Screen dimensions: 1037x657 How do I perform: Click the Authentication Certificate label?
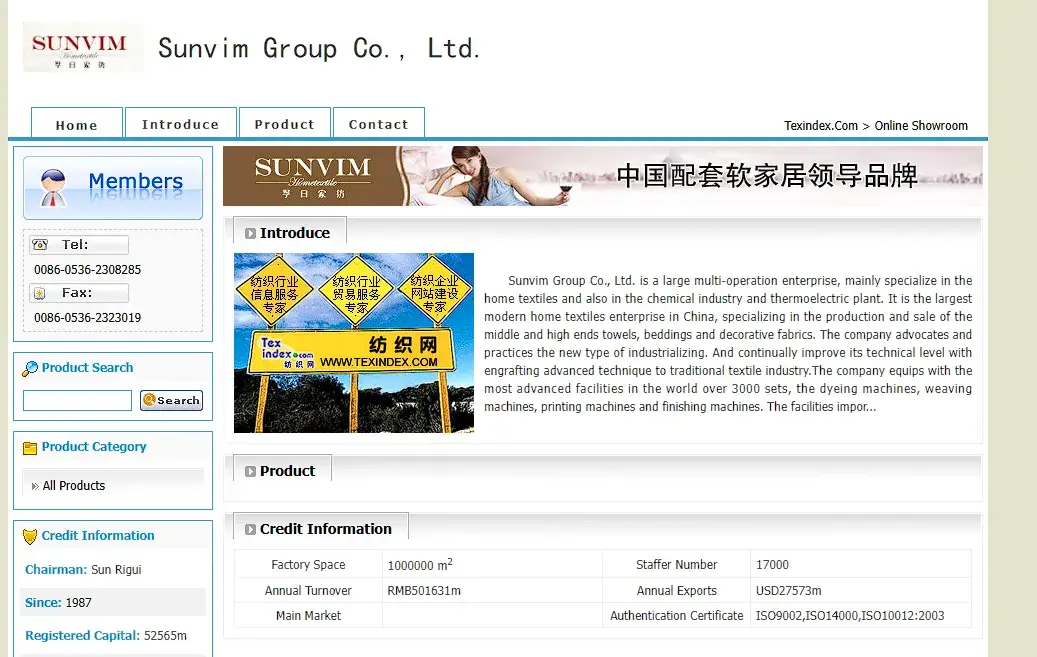(x=677, y=615)
